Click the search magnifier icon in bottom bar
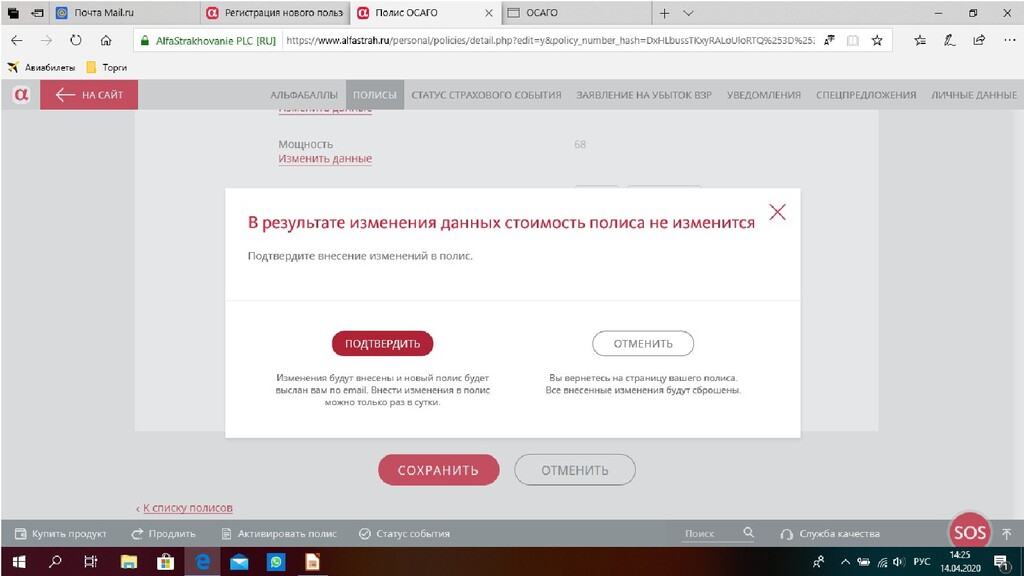The width and height of the screenshot is (1024, 576). (748, 533)
